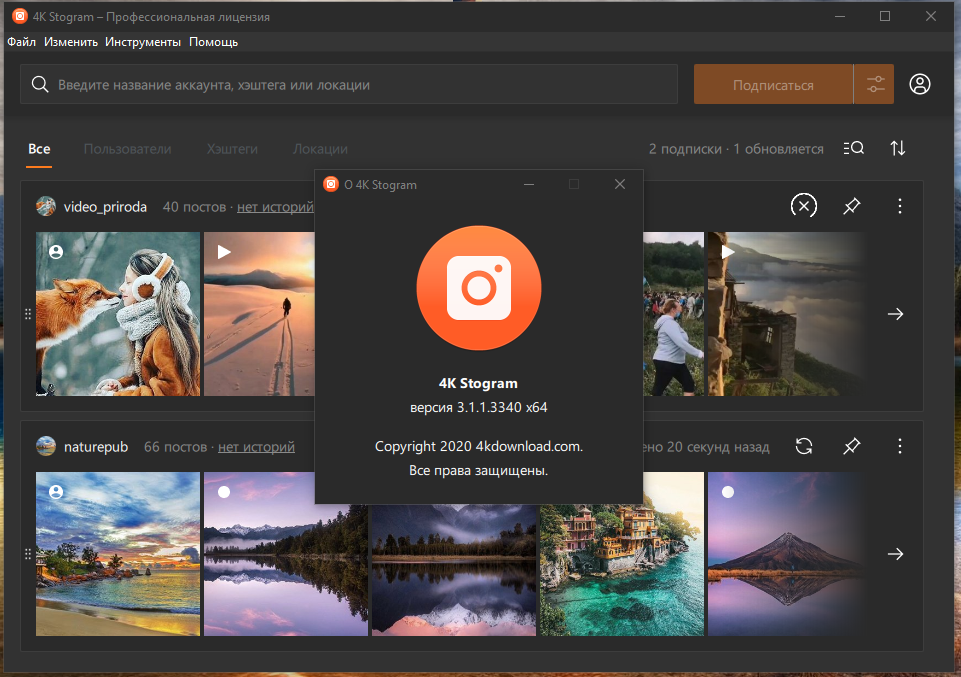Open the subscription settings sliders icon

875,84
